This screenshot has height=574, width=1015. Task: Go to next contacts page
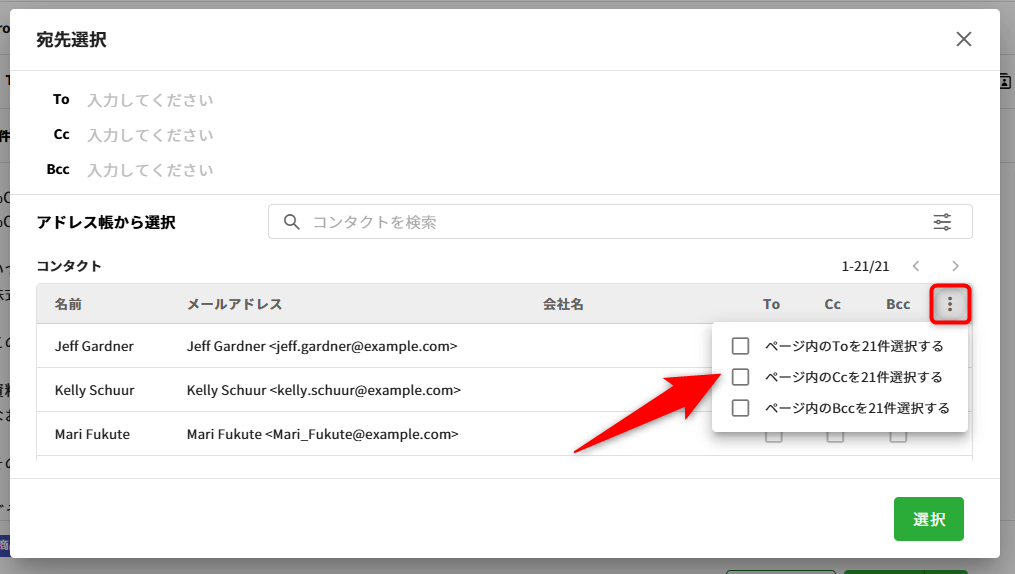955,266
